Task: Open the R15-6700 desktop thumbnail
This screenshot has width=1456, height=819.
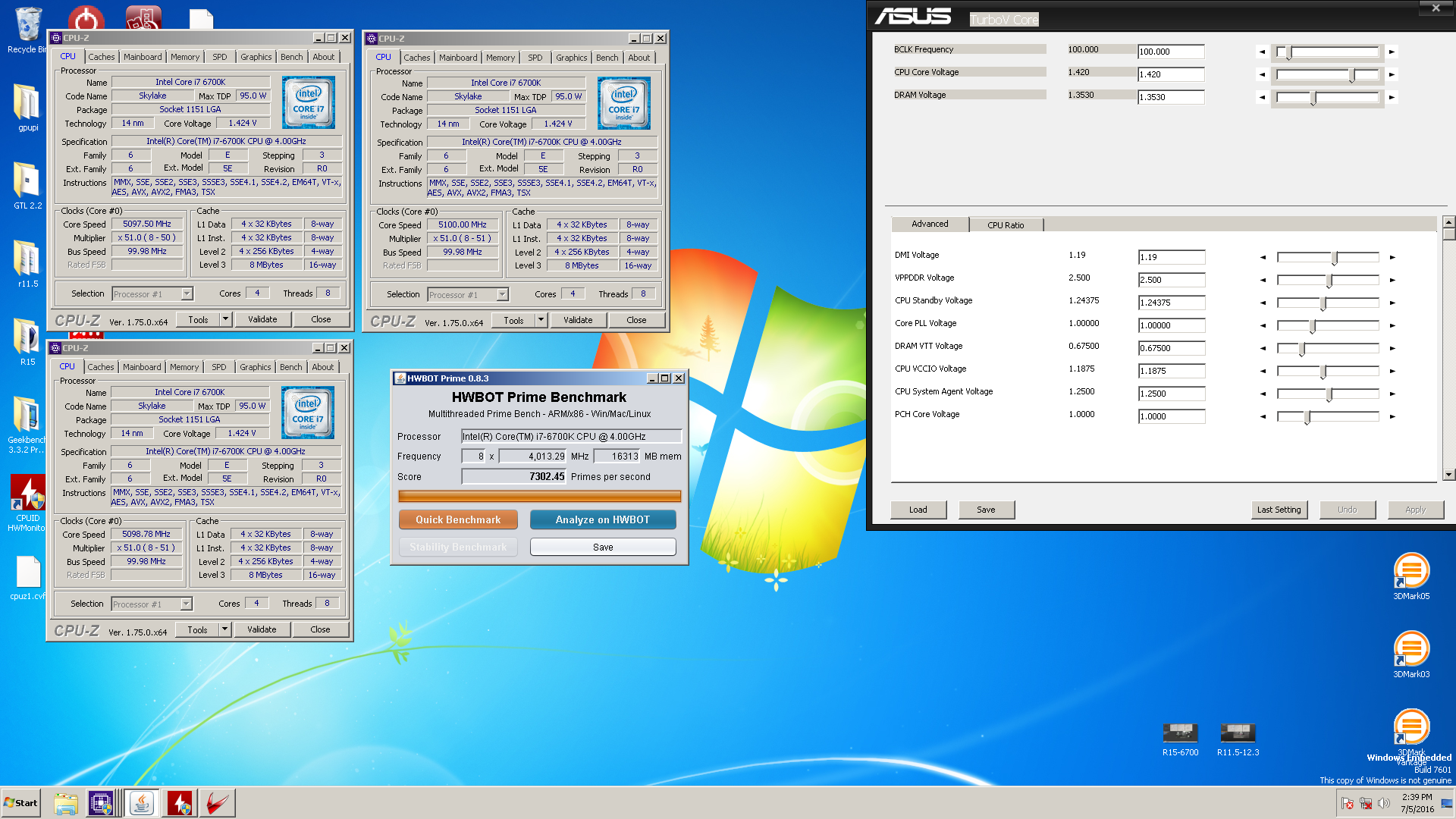Action: click(x=1180, y=739)
